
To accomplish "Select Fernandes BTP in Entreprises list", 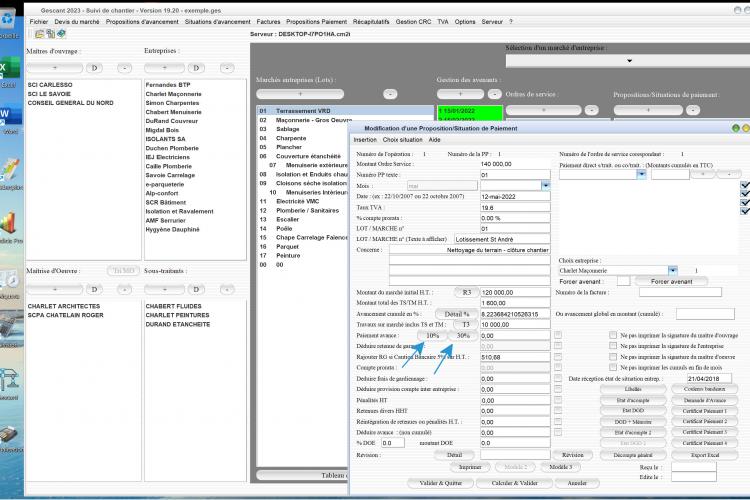I will 167,85.
